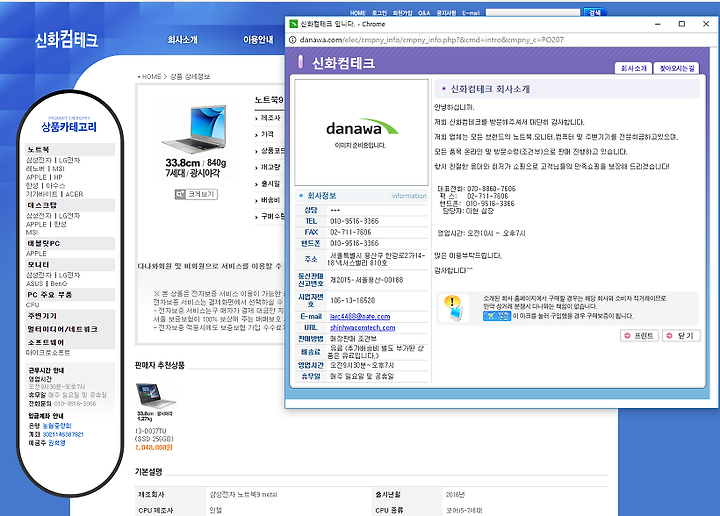Click Q&A in the top utility menu
Screen dimensions: 720x516
[x=424, y=13]
